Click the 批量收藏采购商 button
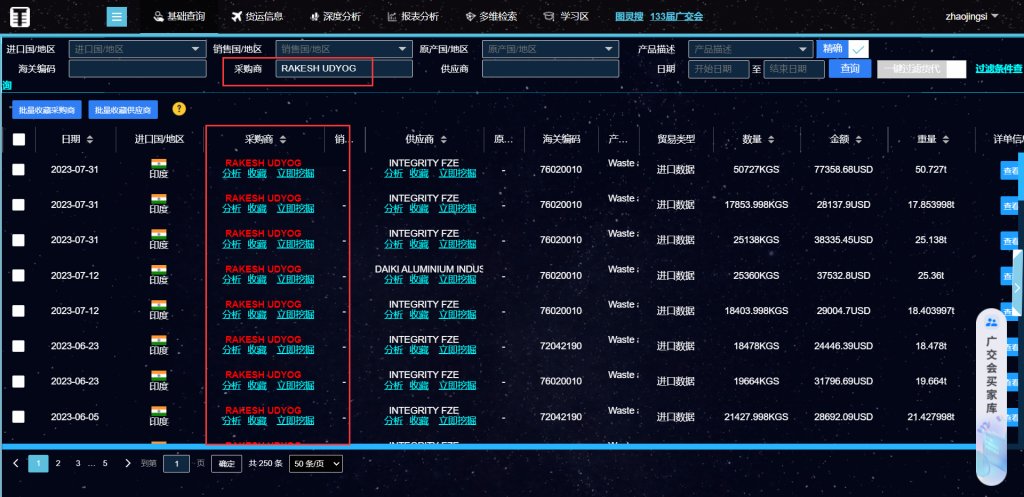This screenshot has width=1024, height=497. (x=48, y=110)
